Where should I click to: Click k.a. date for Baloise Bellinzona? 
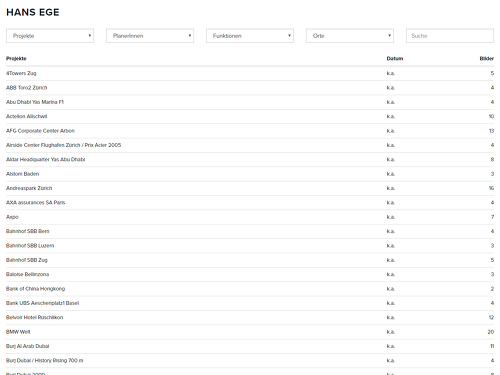391,274
